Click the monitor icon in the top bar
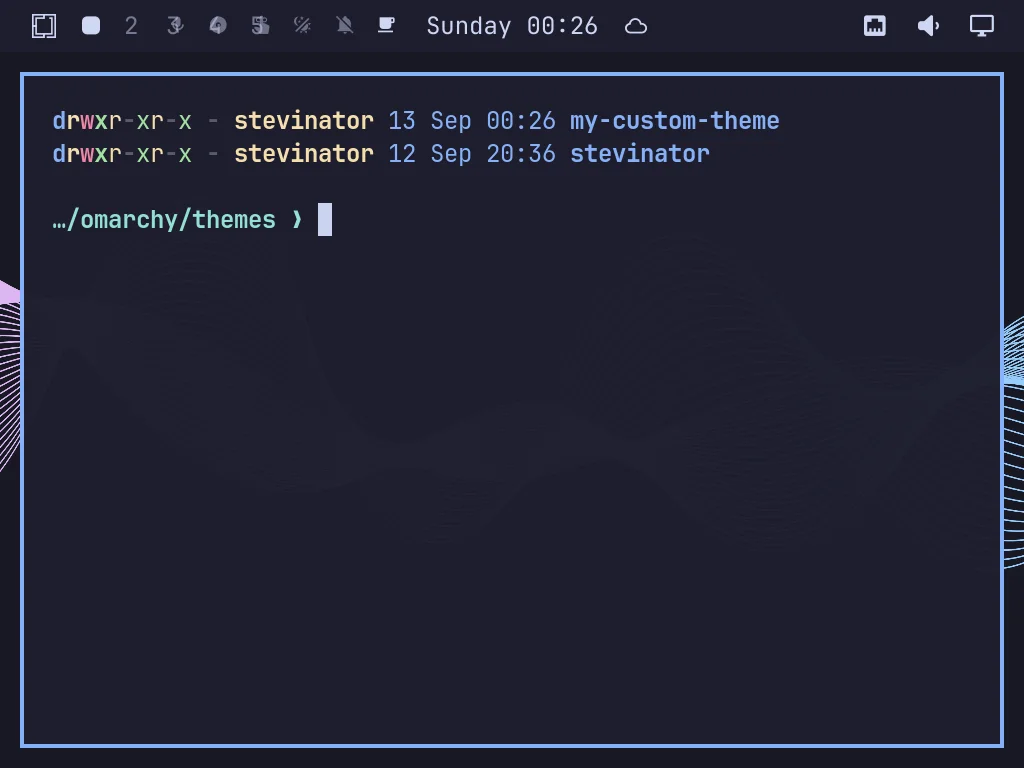This screenshot has height=768, width=1024. pos(982,26)
